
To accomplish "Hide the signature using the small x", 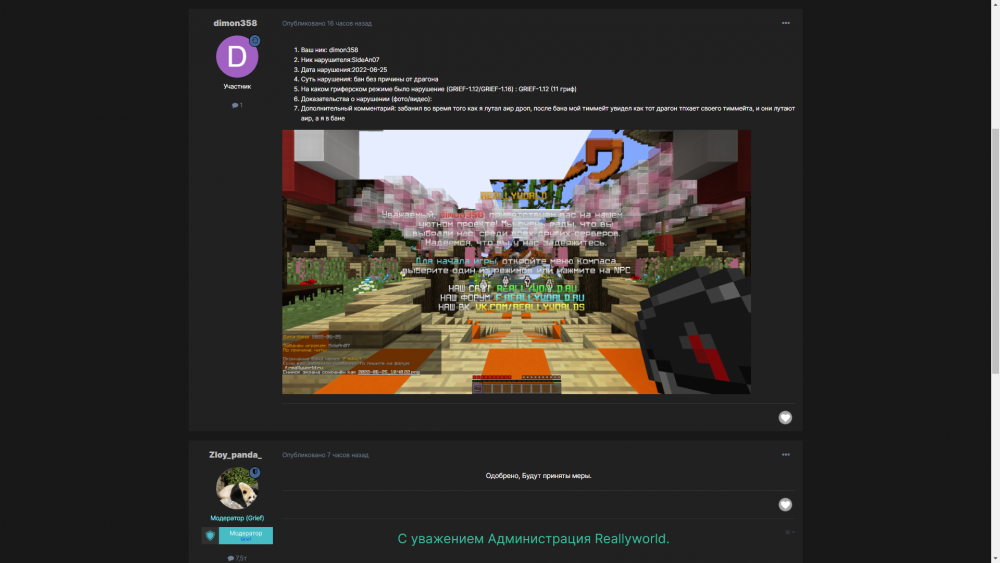I will click(788, 532).
